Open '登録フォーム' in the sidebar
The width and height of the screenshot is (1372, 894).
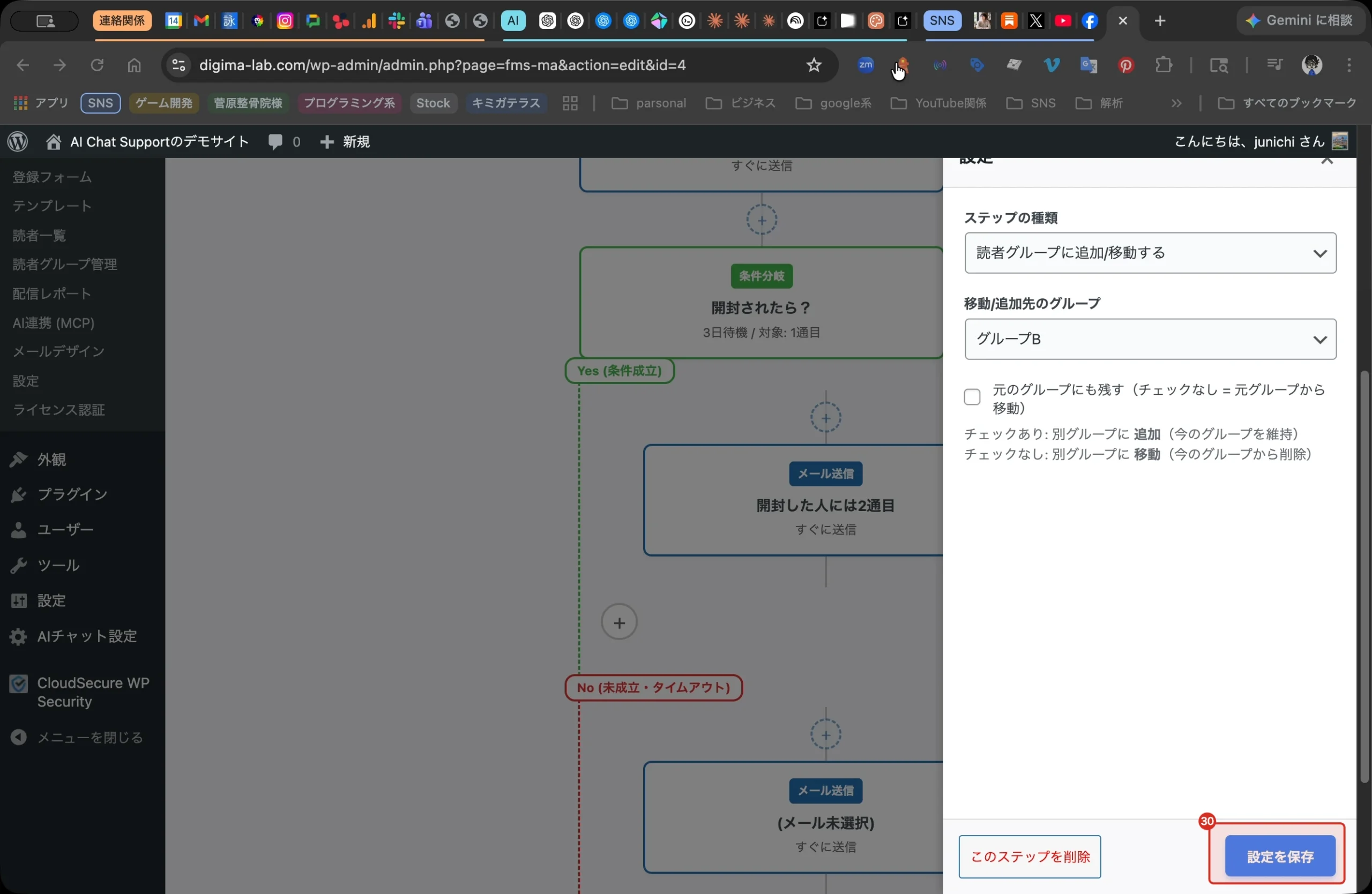[x=53, y=177]
